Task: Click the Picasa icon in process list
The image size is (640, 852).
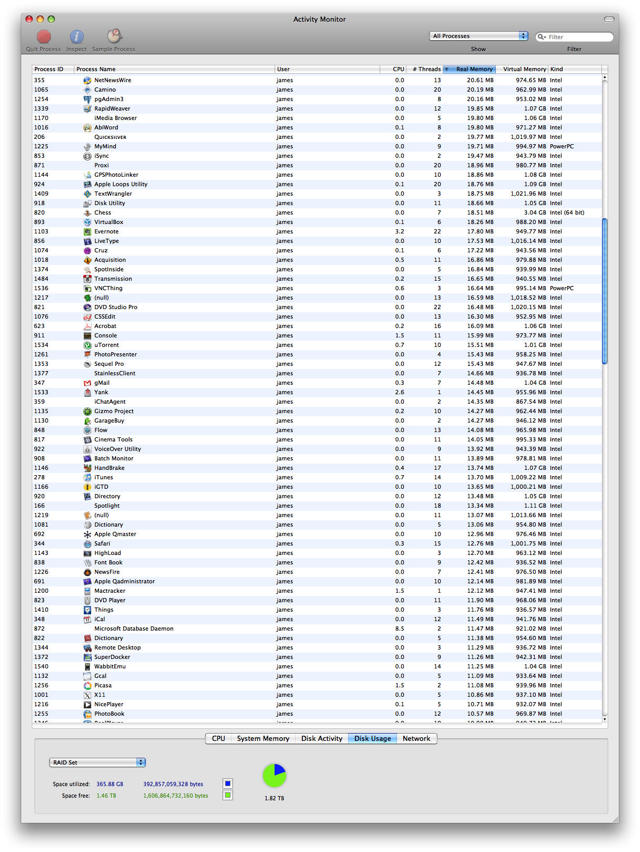Action: pos(88,685)
